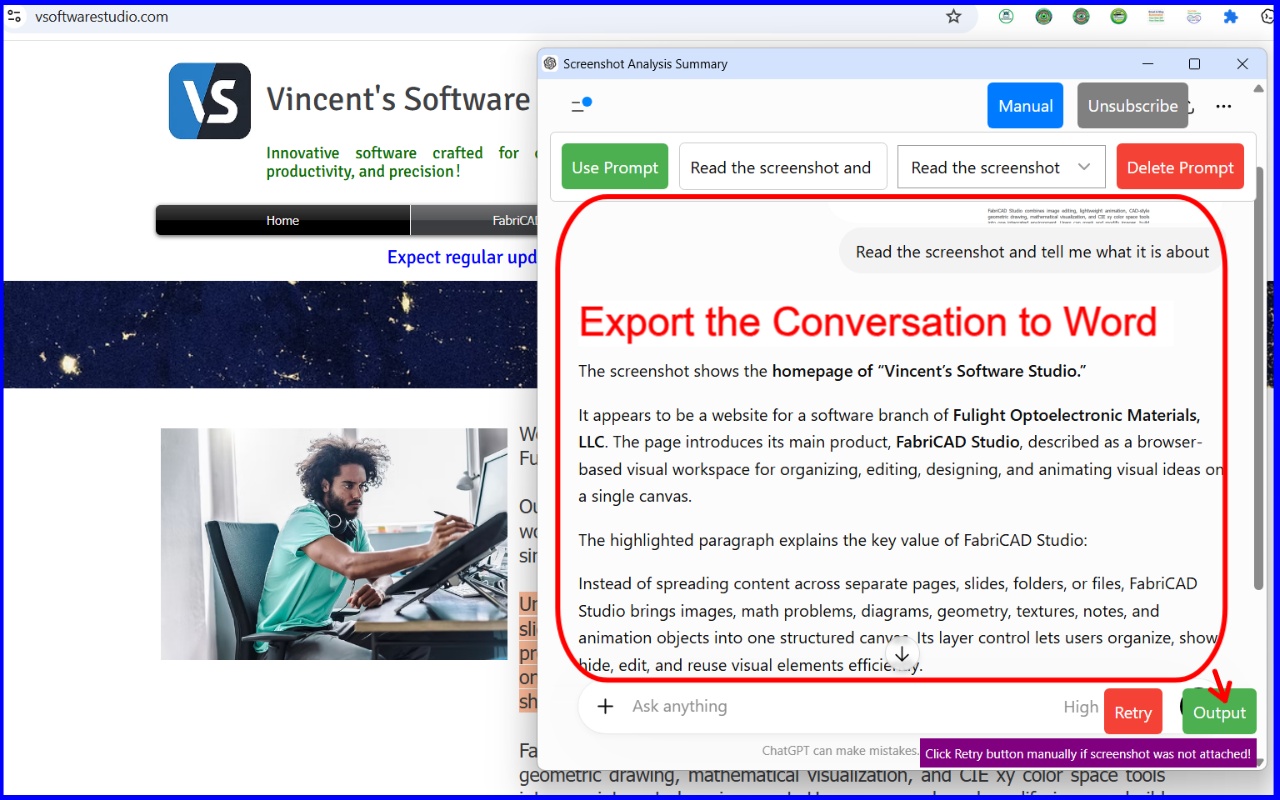Screen dimensions: 1280x800
Task: Close the Screenshot Analysis Summary window
Action: click(1242, 64)
